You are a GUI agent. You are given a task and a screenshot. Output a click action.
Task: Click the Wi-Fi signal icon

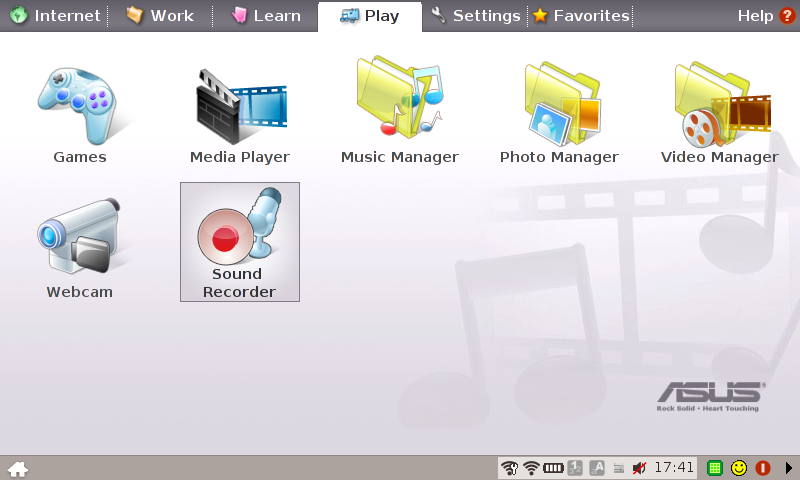[x=531, y=468]
